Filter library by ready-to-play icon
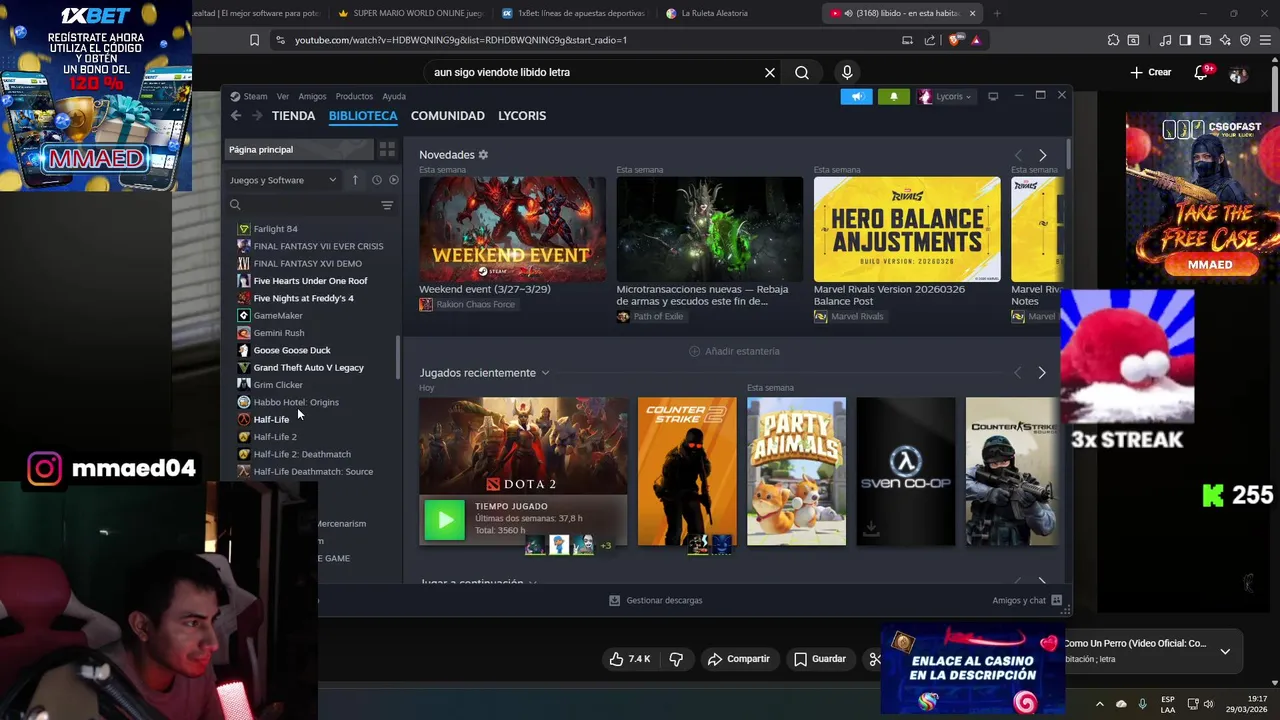 (x=393, y=180)
